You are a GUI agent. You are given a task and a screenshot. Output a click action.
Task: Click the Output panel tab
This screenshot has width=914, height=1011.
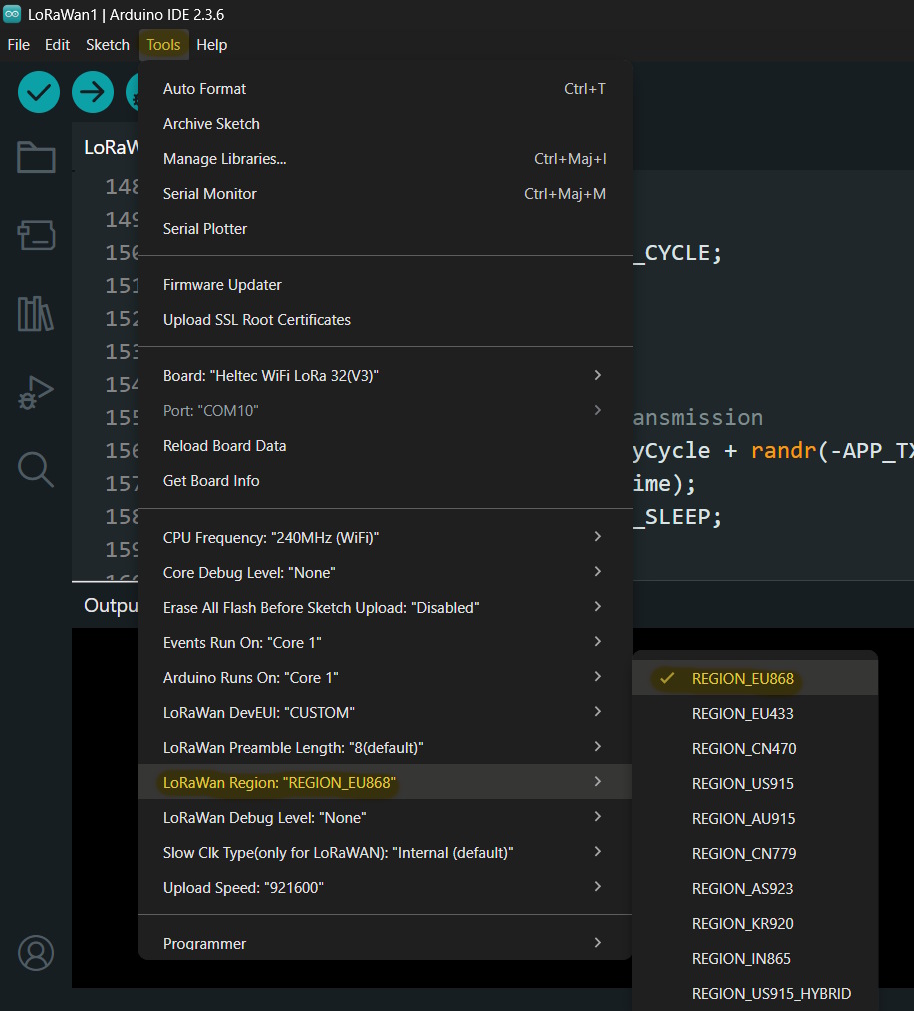point(110,605)
